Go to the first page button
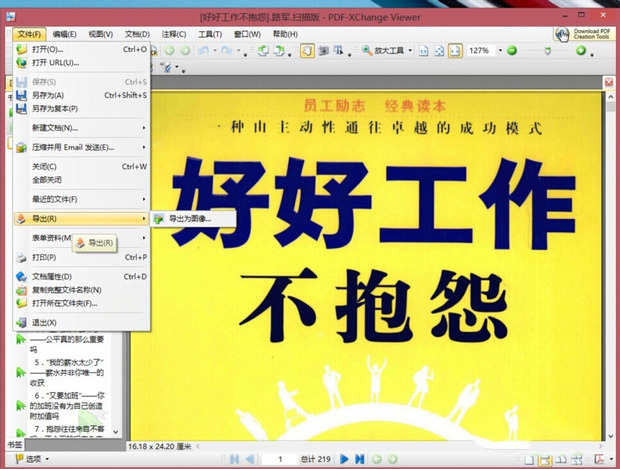Screen dimensions: 620x469 [x=234, y=459]
